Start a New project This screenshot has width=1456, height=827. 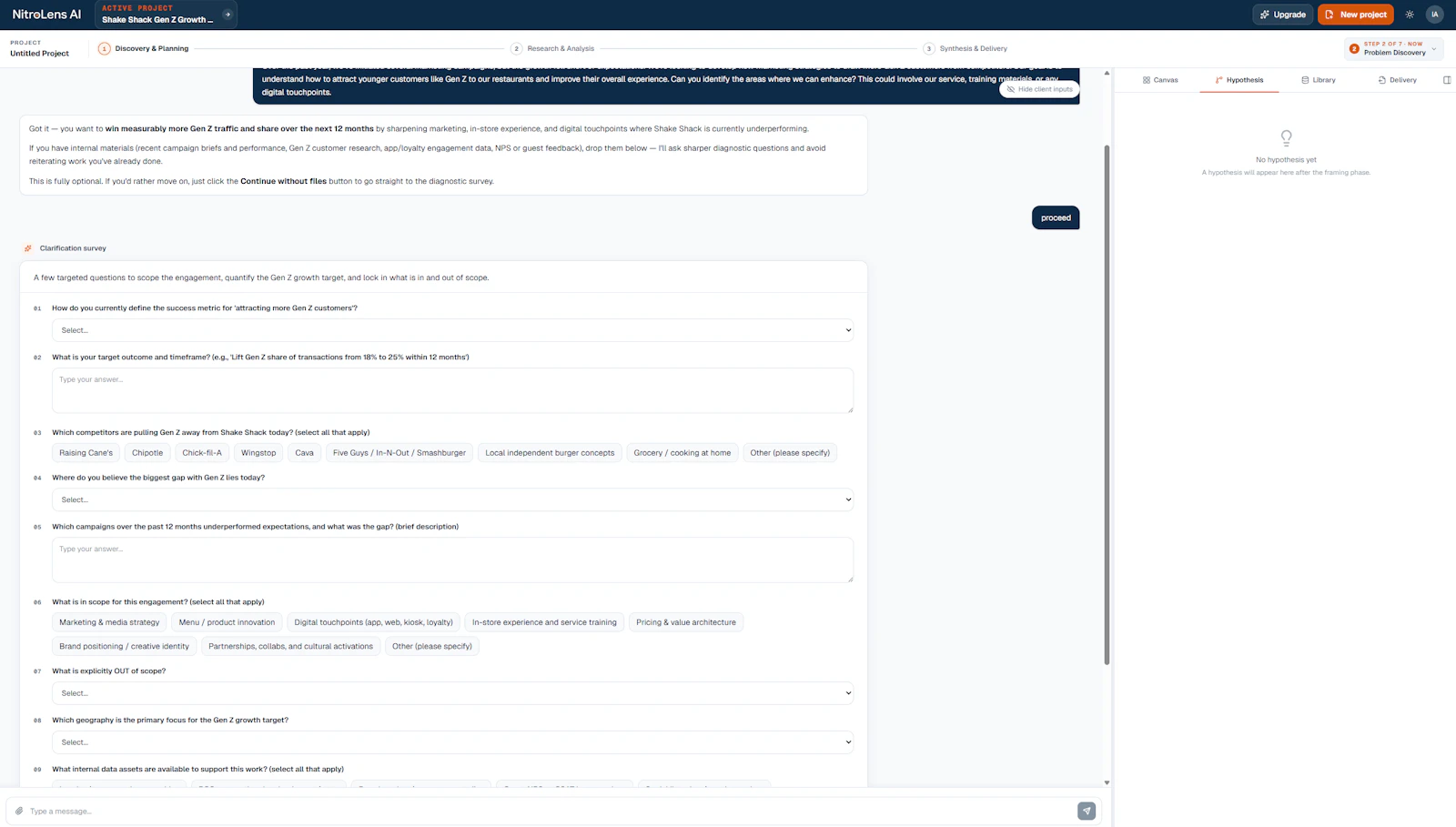click(1356, 15)
